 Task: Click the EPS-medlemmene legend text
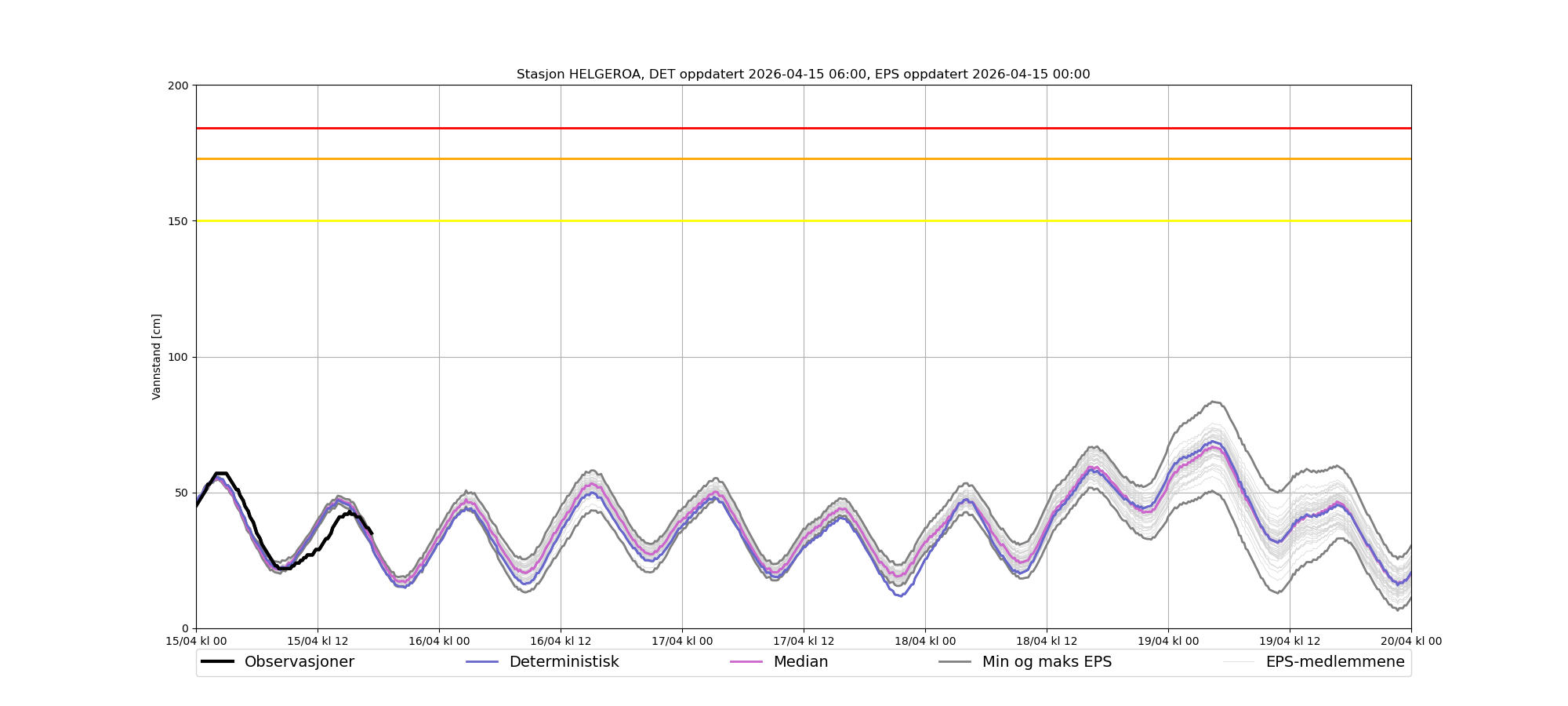tap(1334, 662)
